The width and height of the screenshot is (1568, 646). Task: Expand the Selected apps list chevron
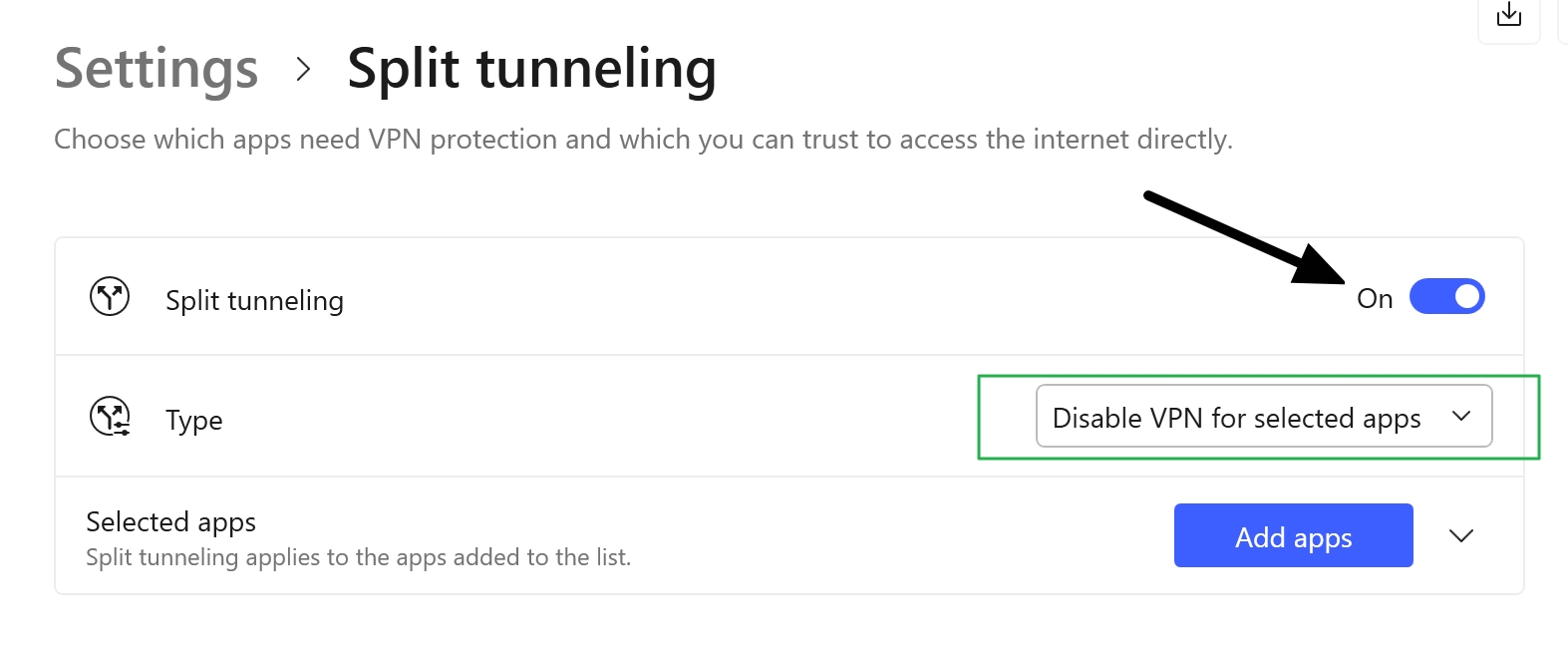click(x=1461, y=535)
